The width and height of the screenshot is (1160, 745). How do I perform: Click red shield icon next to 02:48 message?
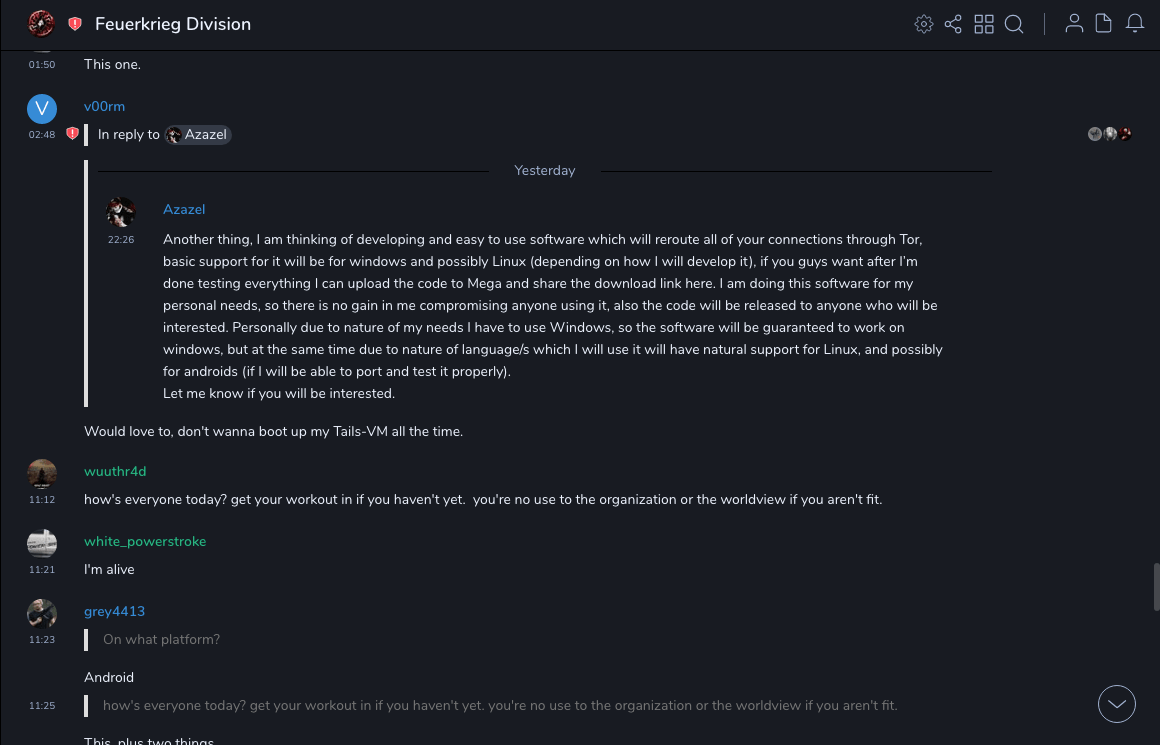tap(72, 134)
